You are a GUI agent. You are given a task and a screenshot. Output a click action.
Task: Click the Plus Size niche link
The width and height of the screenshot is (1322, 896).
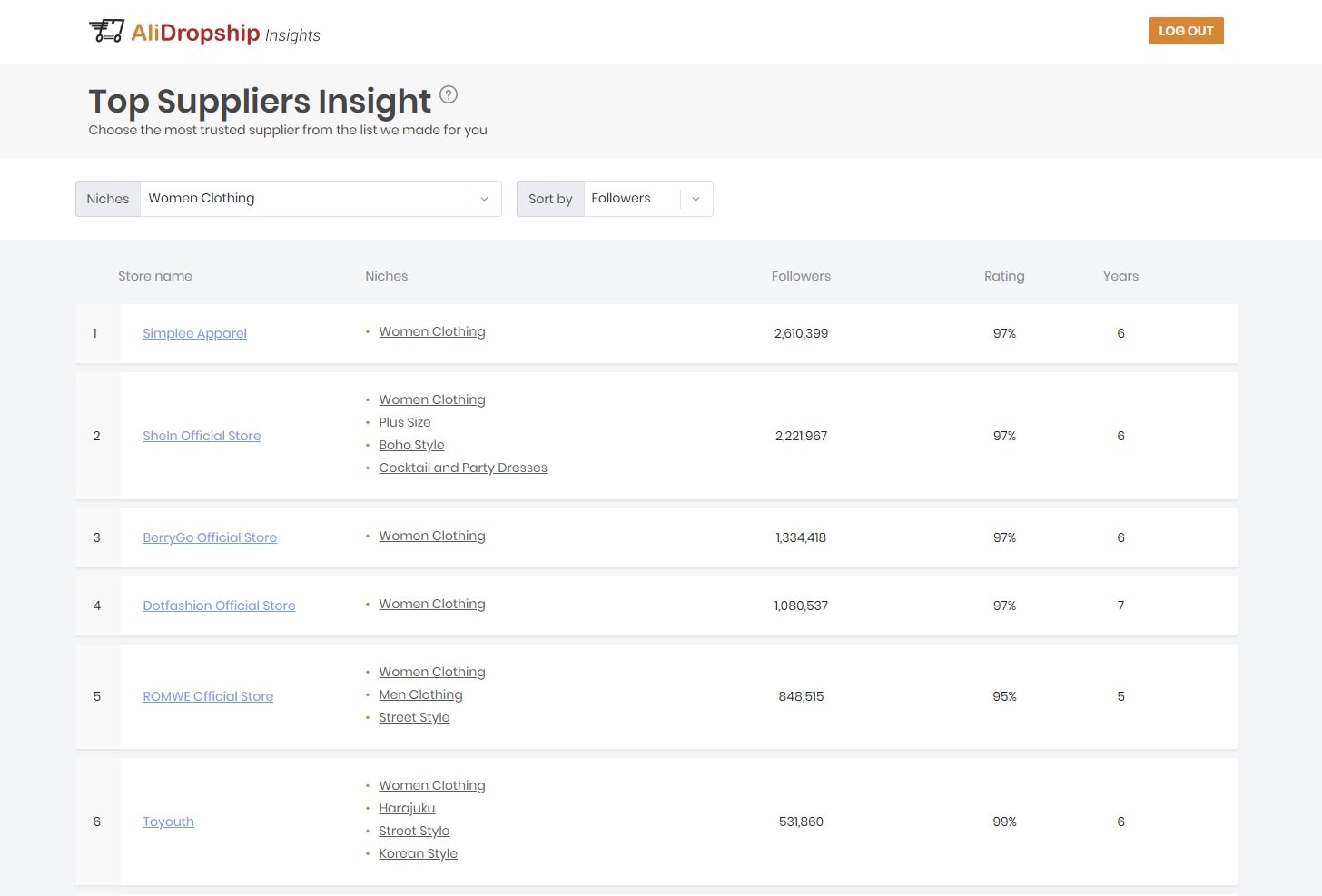405,422
